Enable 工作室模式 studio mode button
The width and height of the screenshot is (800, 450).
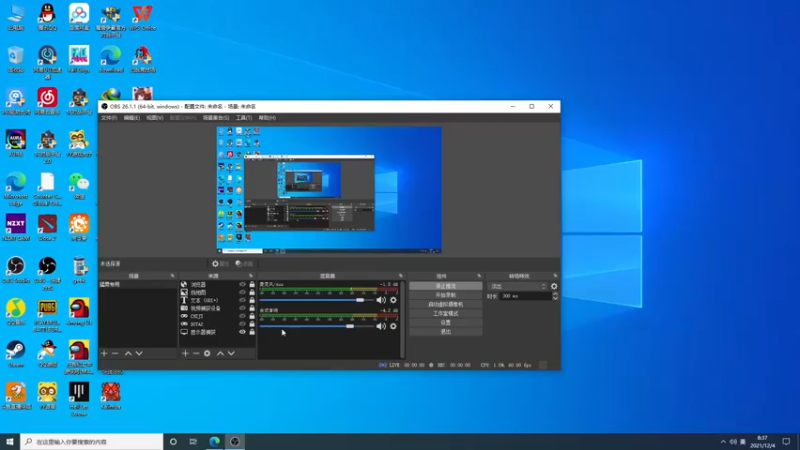[445, 314]
